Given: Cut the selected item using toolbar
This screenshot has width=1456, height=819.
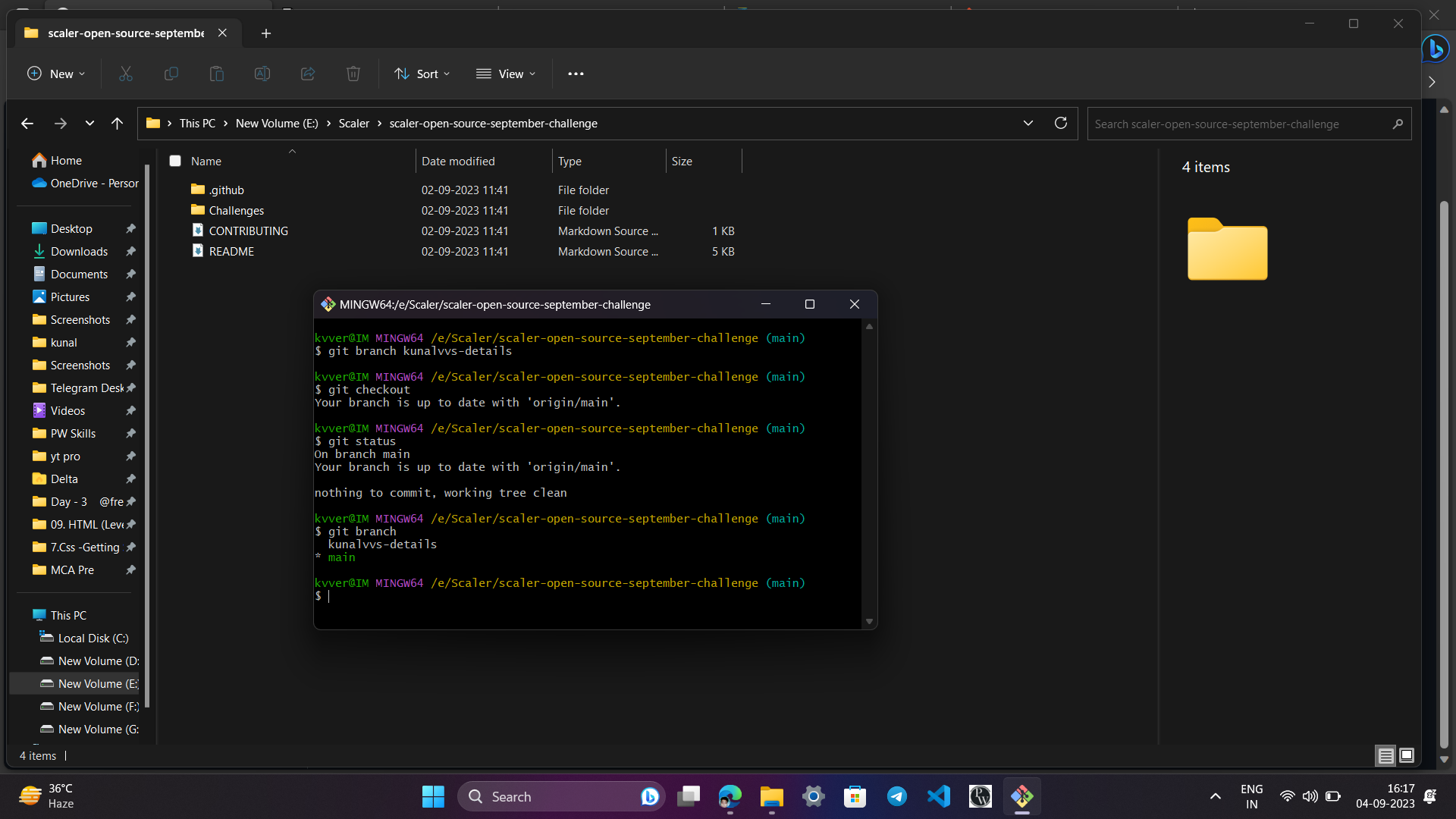Looking at the screenshot, I should 125,74.
